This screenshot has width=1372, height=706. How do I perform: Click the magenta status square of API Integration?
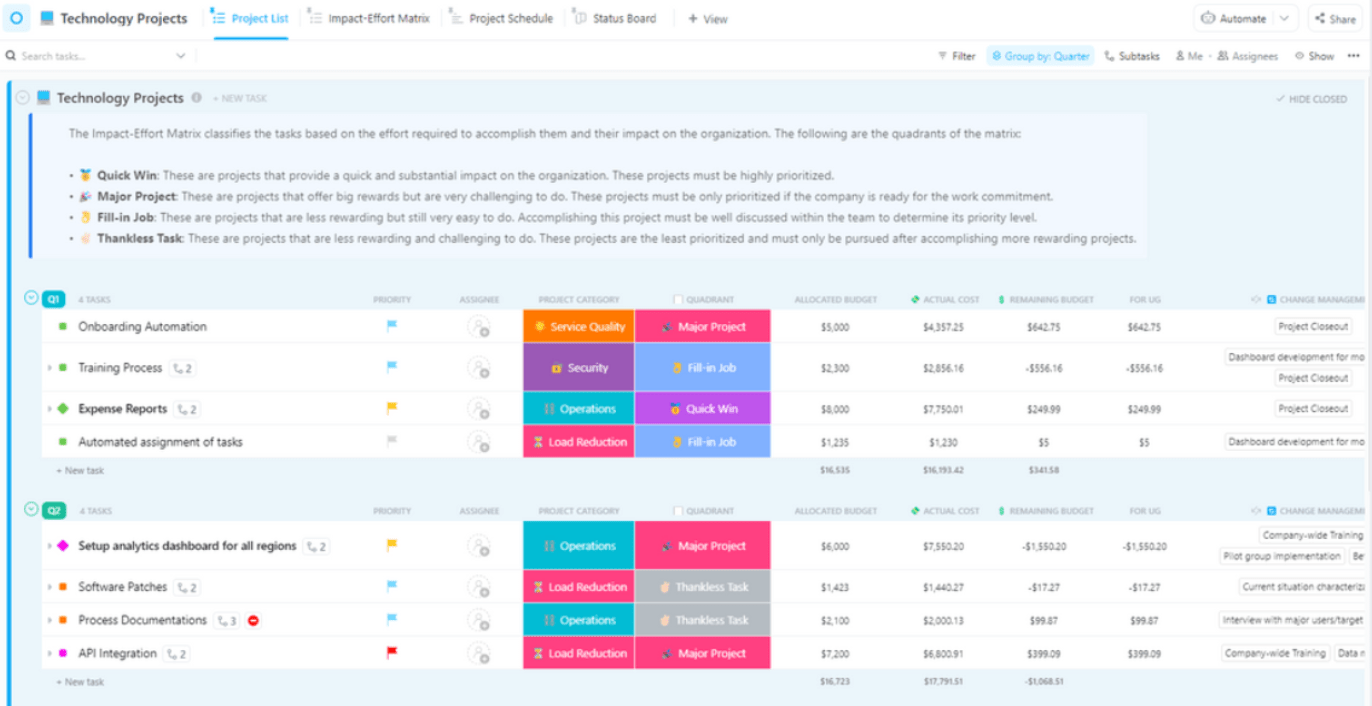pyautogui.click(x=62, y=654)
